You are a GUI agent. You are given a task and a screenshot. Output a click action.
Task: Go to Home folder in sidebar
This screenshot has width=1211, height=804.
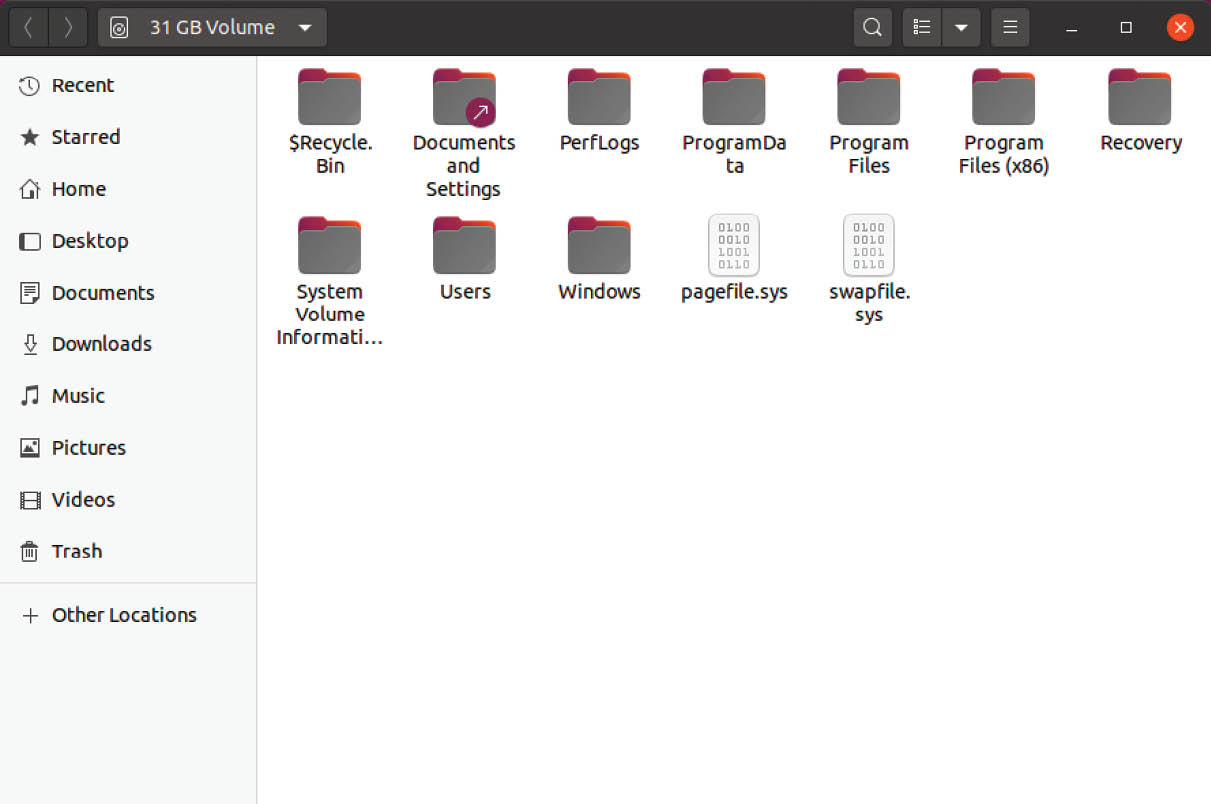tap(78, 189)
